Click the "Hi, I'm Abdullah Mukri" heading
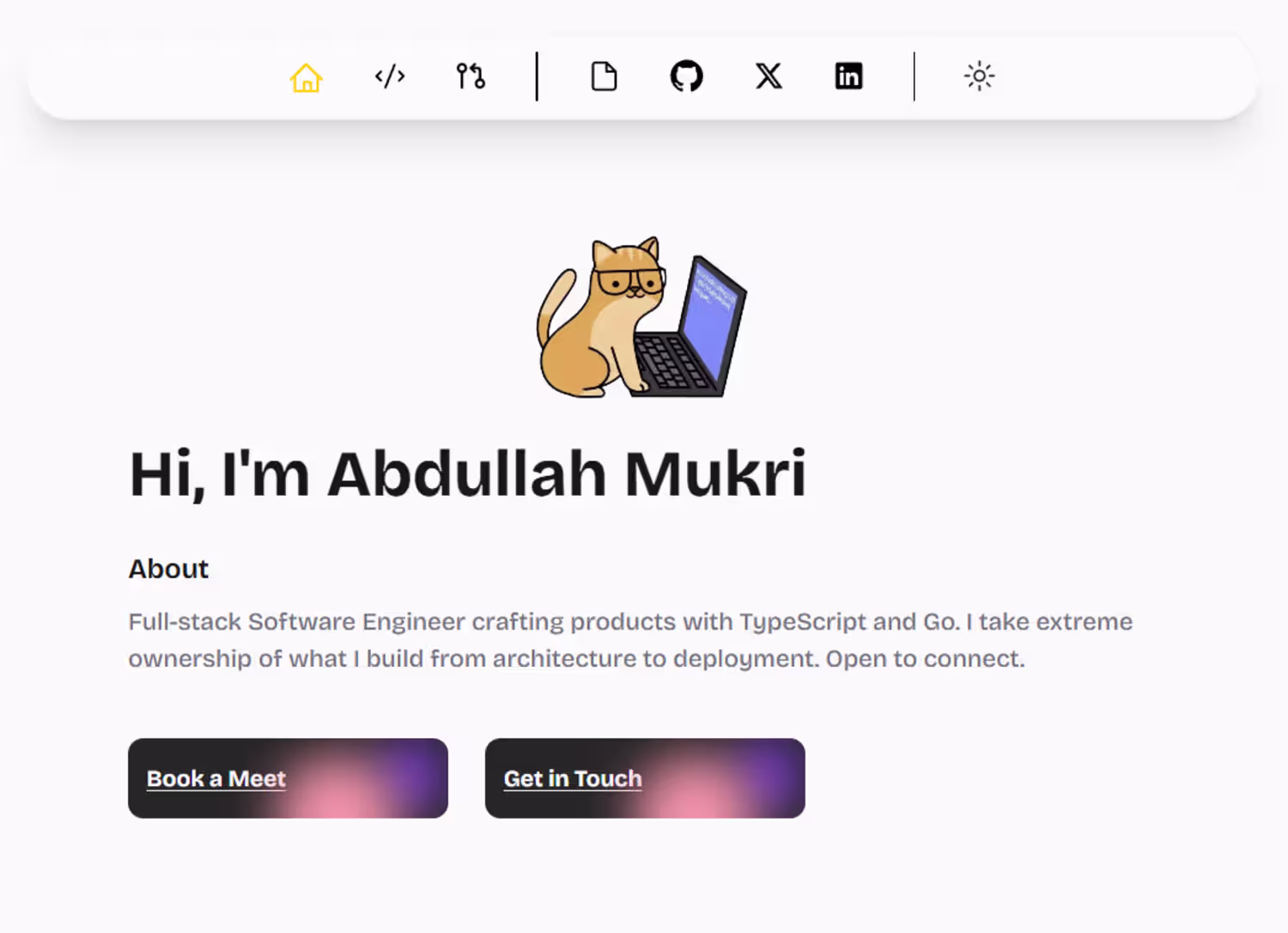The width and height of the screenshot is (1288, 933). (468, 474)
